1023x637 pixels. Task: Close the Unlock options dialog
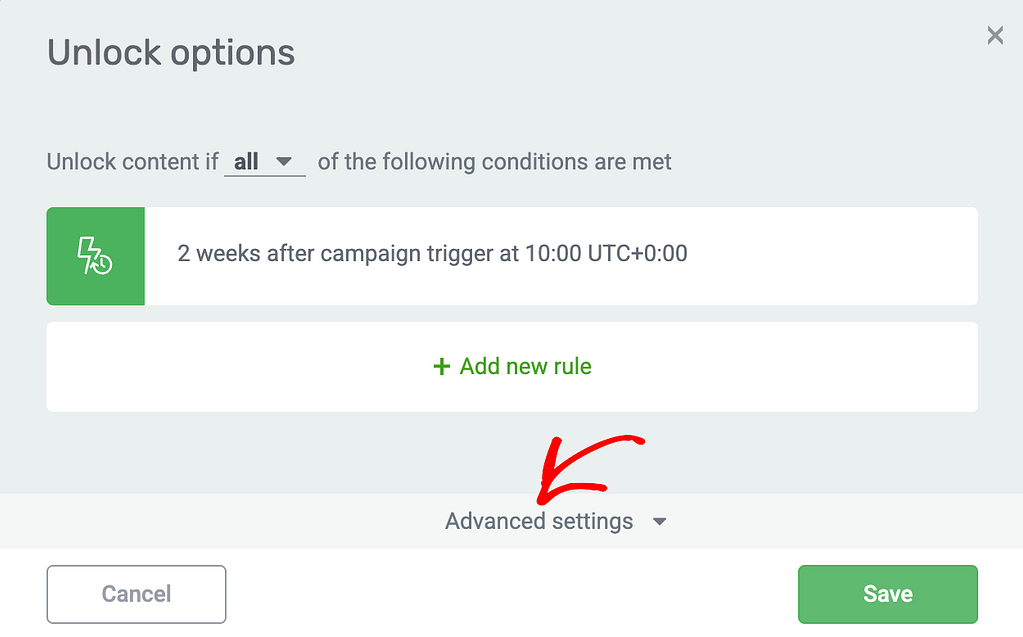(x=995, y=35)
